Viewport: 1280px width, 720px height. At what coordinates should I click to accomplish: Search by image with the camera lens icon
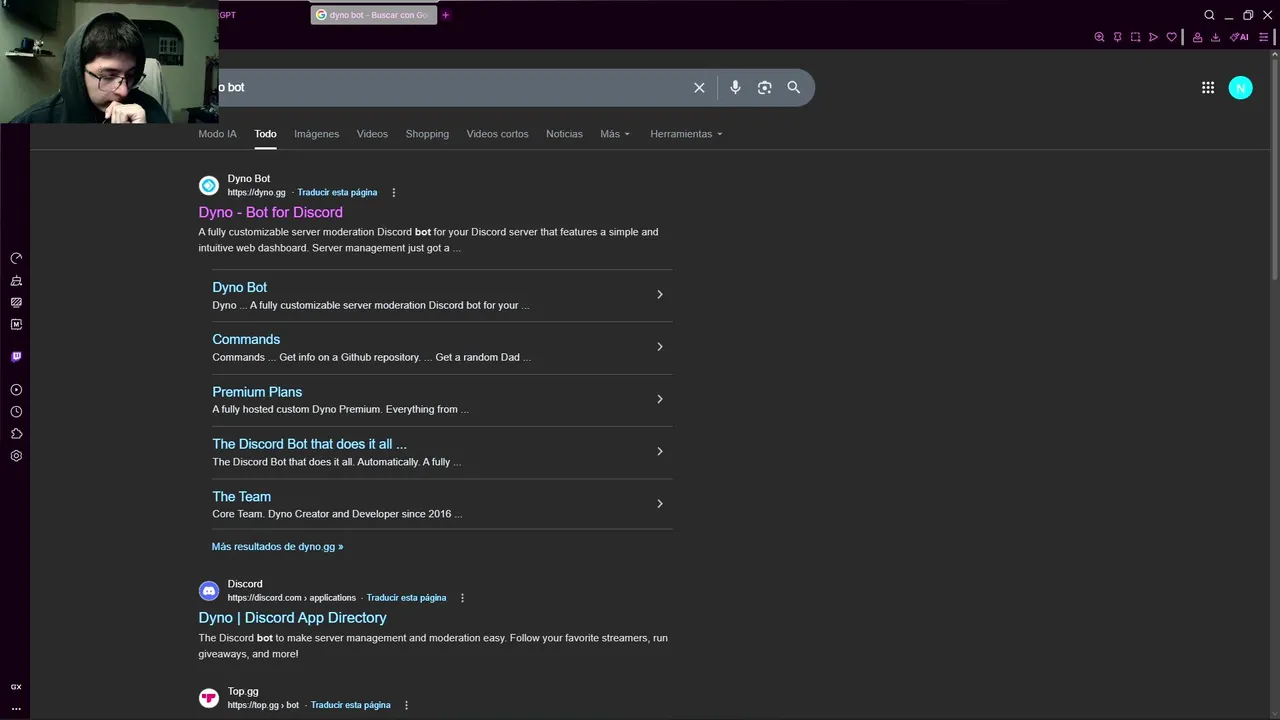click(764, 88)
